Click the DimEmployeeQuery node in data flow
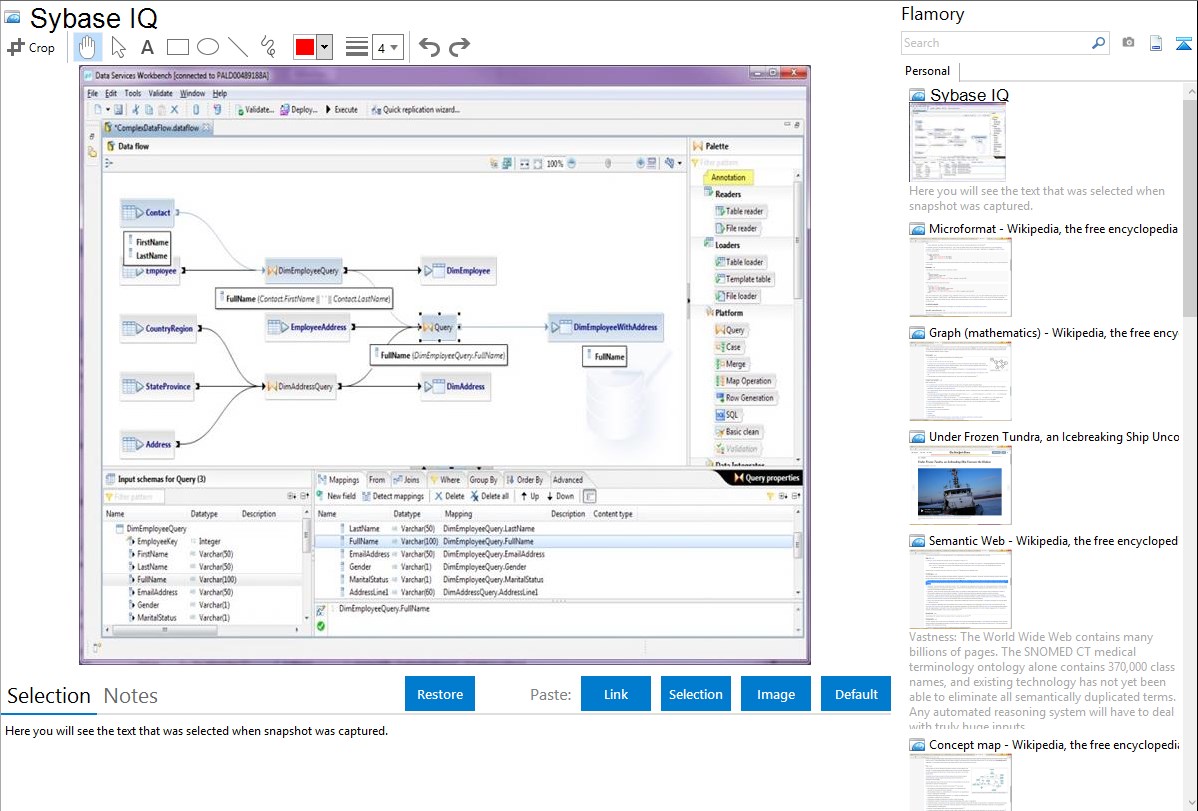1198x811 pixels. [303, 271]
